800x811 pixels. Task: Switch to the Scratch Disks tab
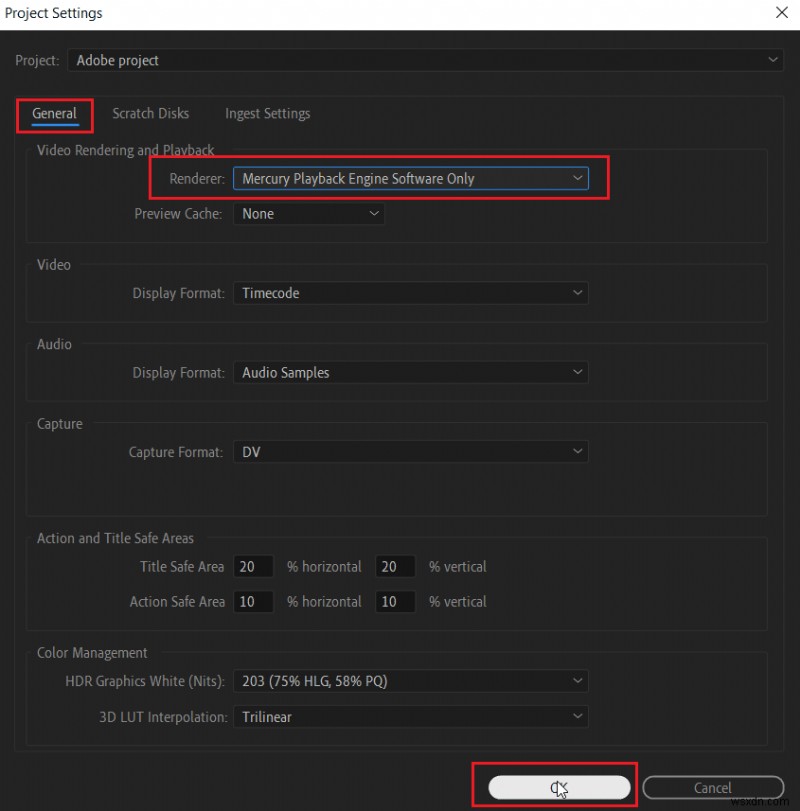click(150, 113)
